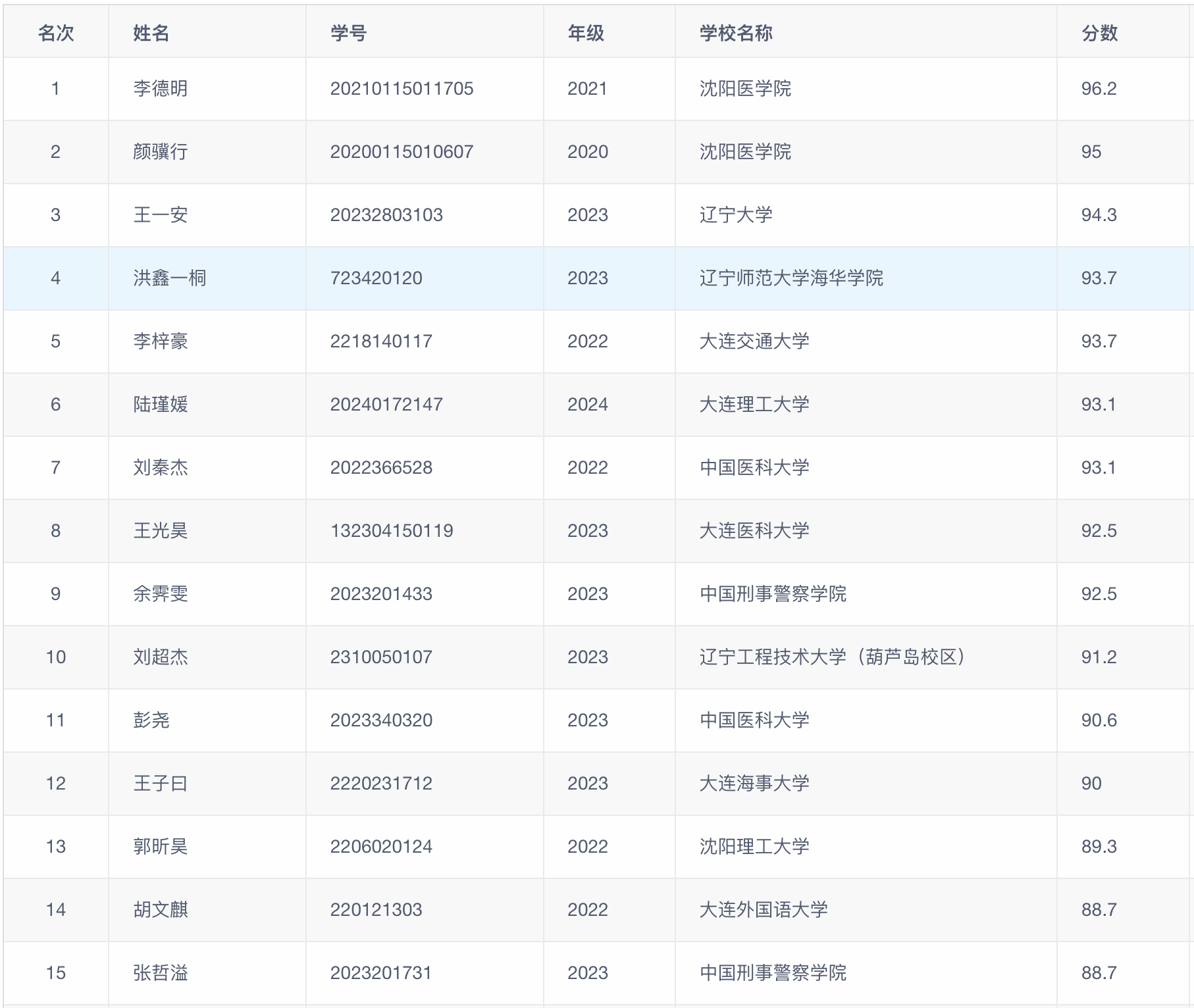Image resolution: width=1194 pixels, height=1008 pixels.
Task: Click 辽宁工程技术大学（葫芦岛校区） cell
Action: (x=833, y=657)
